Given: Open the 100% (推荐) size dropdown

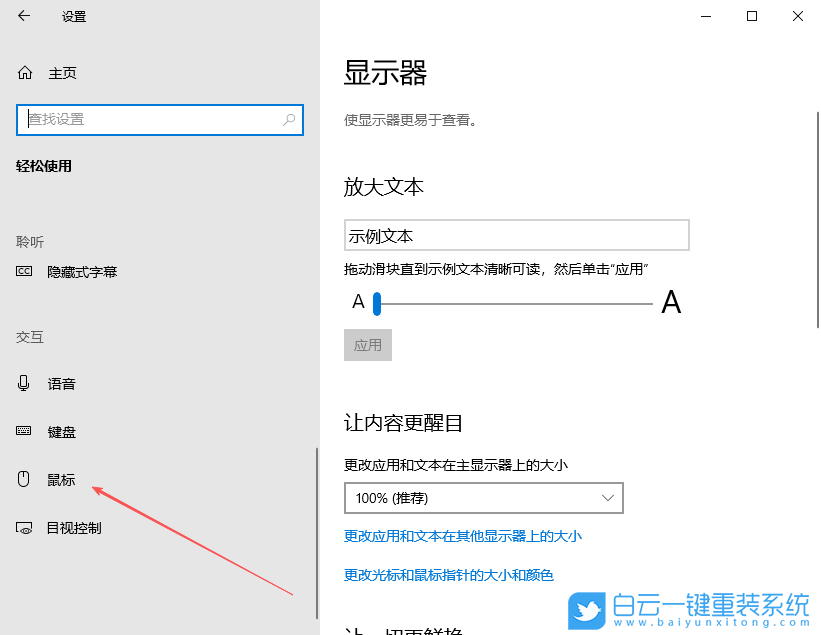Looking at the screenshot, I should coord(484,497).
